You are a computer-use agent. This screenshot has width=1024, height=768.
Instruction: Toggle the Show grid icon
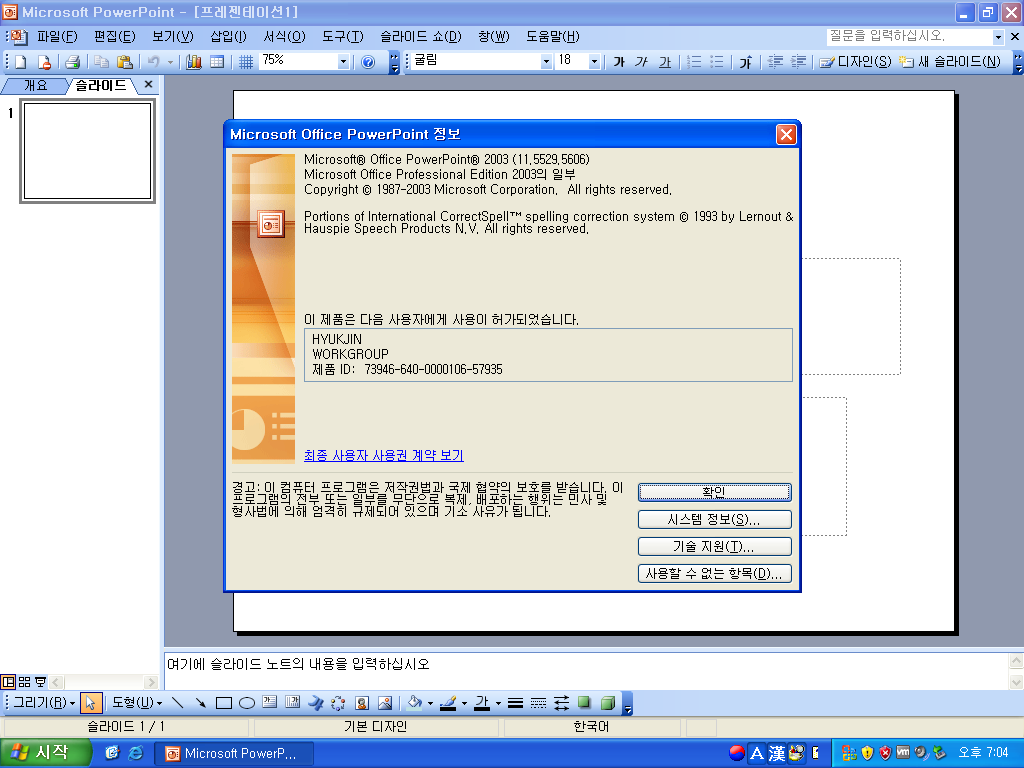point(246,62)
